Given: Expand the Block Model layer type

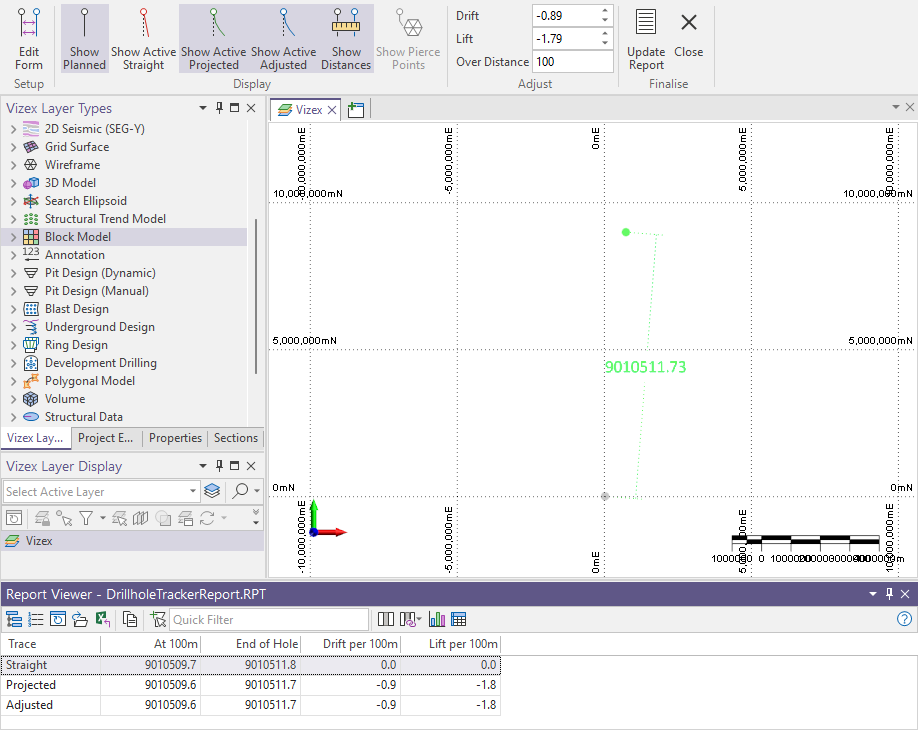Looking at the screenshot, I should (x=13, y=237).
